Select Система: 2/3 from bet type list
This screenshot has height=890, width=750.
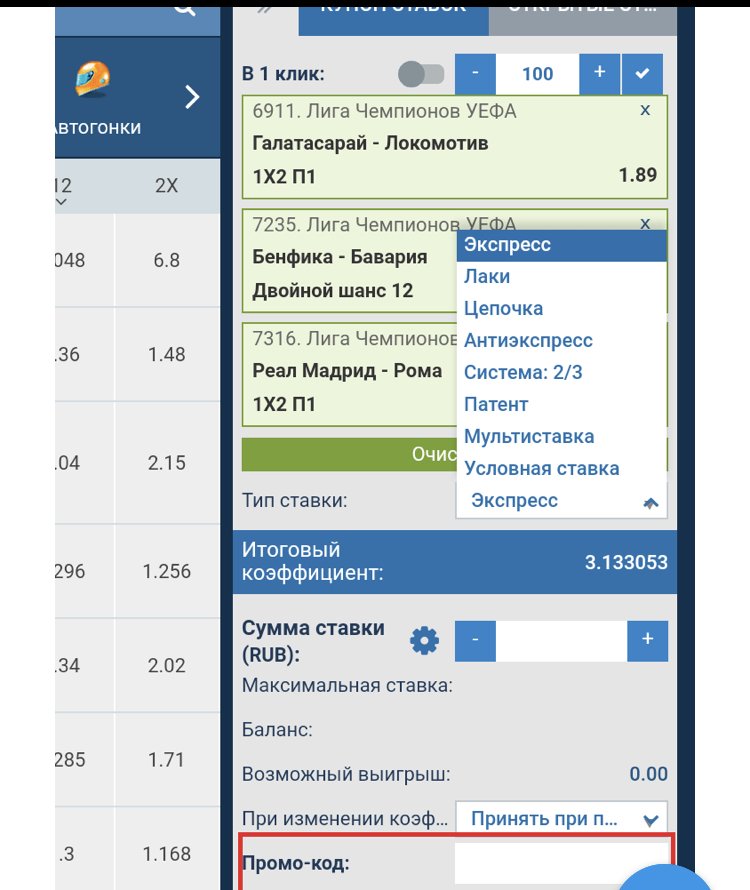tap(523, 373)
